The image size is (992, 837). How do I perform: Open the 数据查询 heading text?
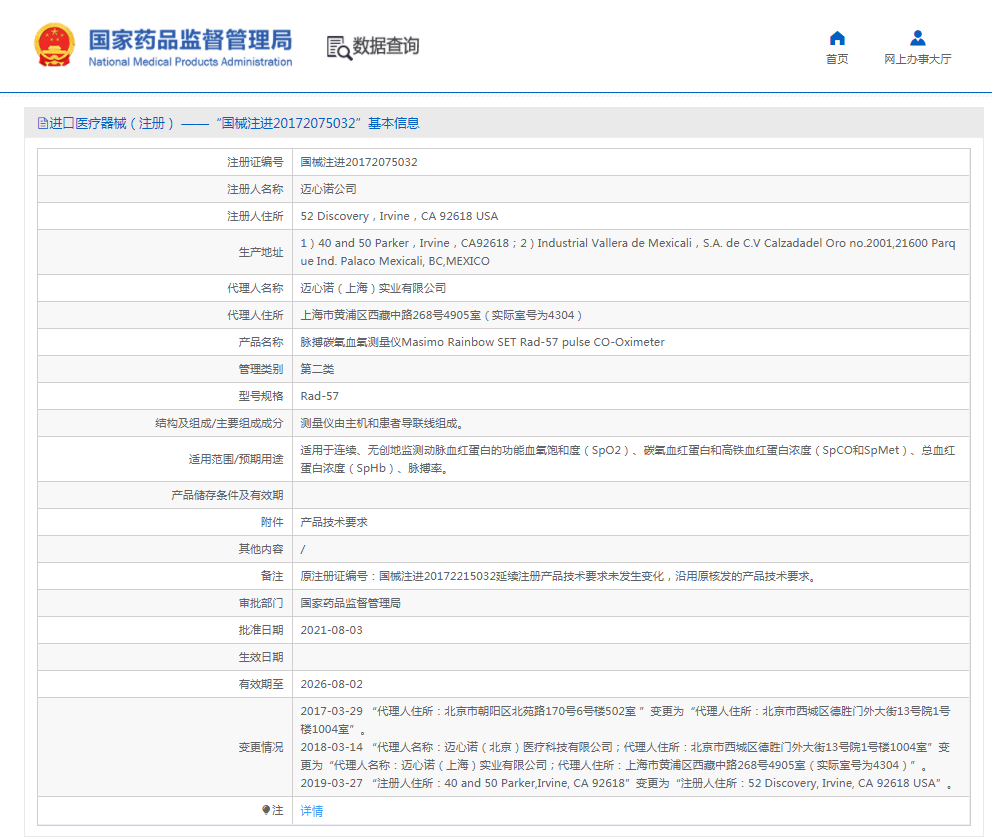386,46
